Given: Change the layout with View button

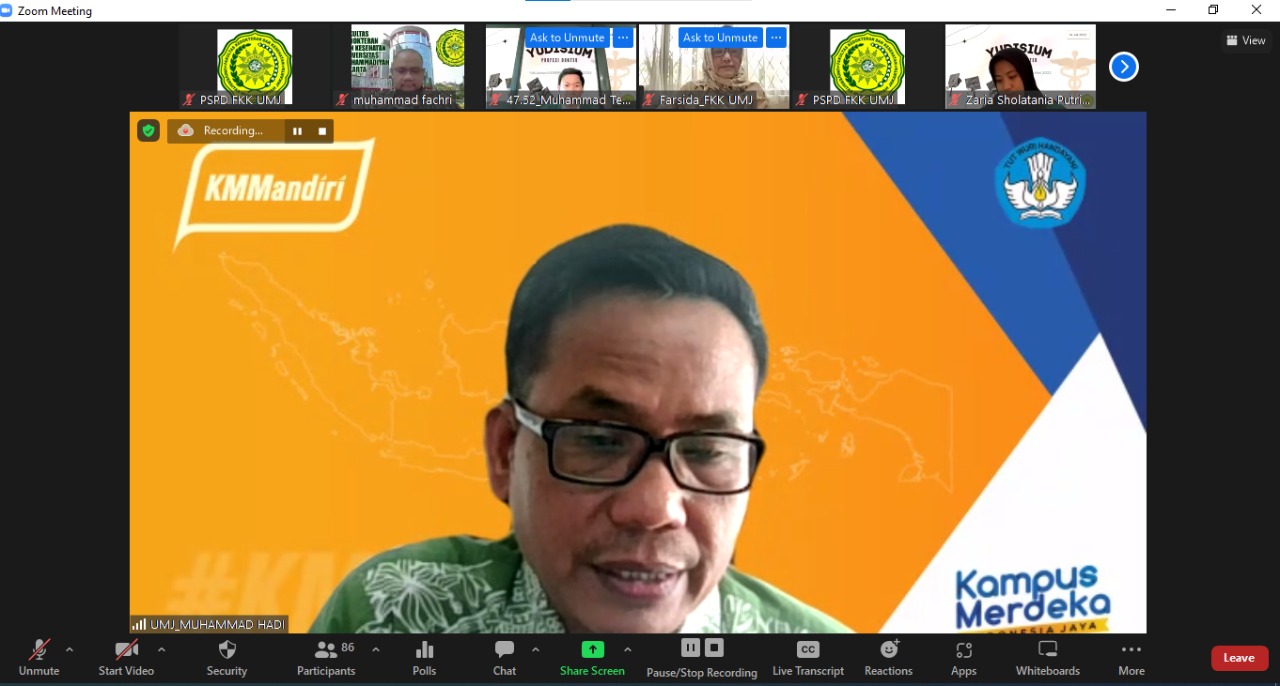Looking at the screenshot, I should [1246, 40].
